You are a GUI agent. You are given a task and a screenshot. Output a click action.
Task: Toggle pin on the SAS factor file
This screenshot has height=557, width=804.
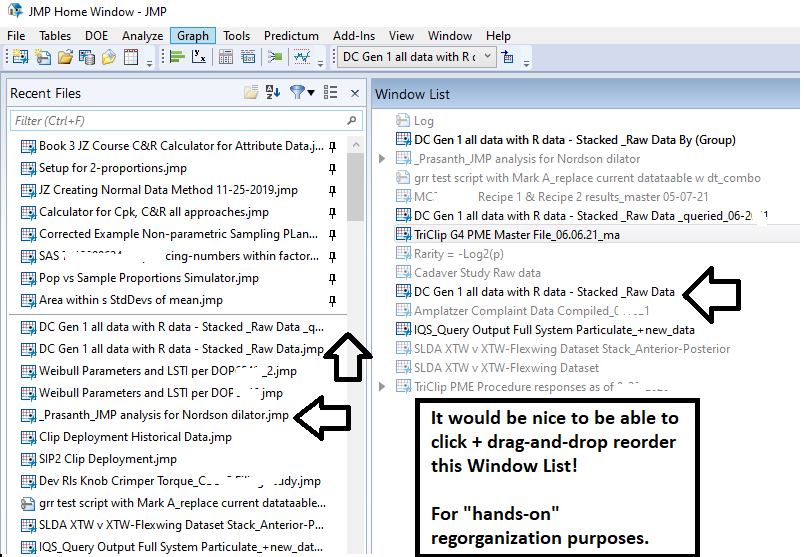pyautogui.click(x=332, y=256)
